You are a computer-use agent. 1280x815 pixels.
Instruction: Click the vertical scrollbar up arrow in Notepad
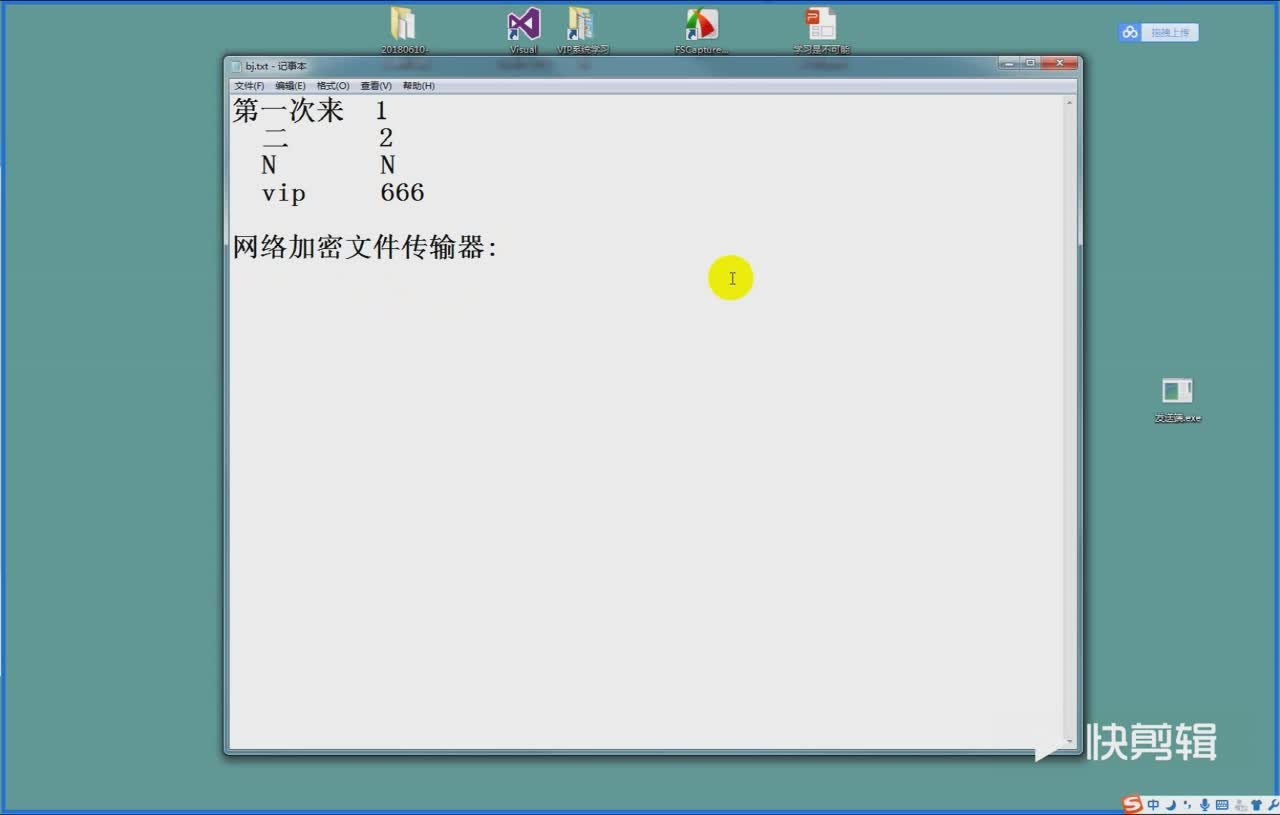coord(1070,102)
